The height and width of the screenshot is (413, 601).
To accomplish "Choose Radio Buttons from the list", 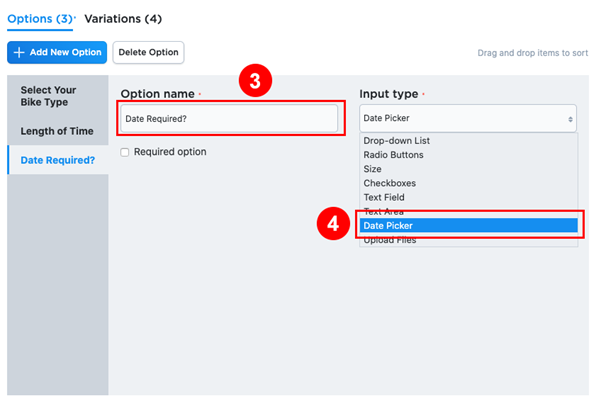I will (x=393, y=155).
